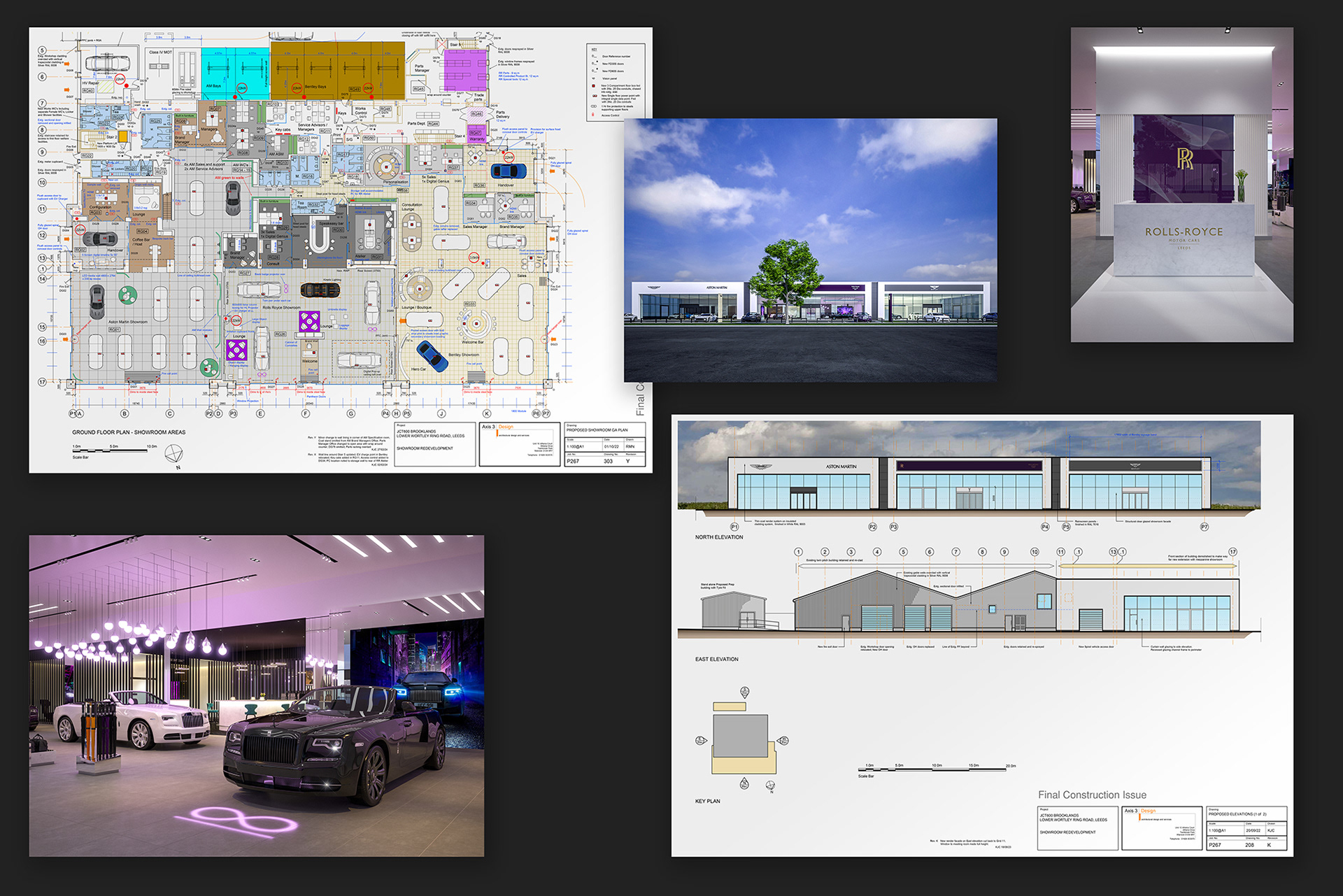Click the north arrow compass on floor plan
Viewport: 1343px width, 896px height.
pos(173,454)
